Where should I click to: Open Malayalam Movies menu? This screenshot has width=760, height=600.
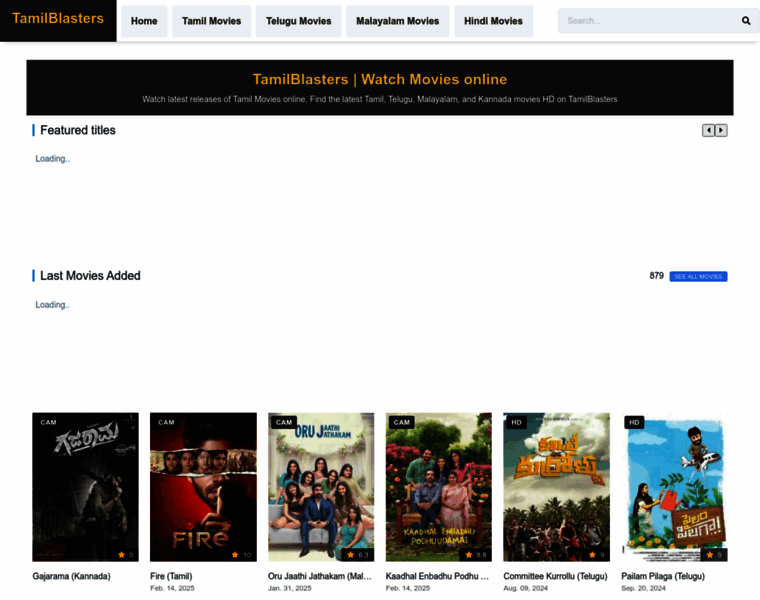click(397, 21)
